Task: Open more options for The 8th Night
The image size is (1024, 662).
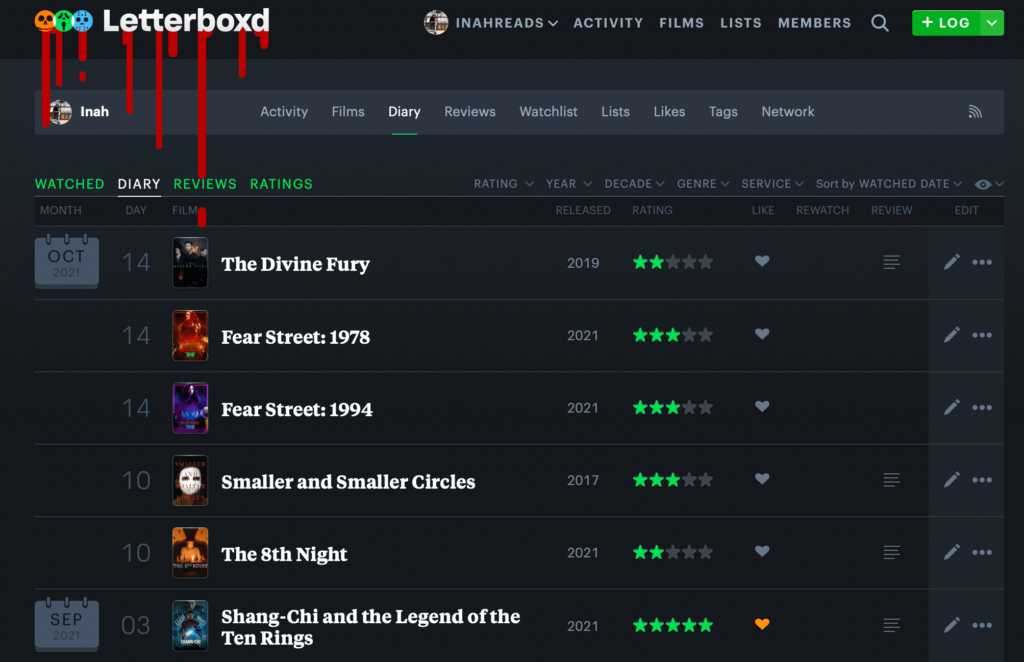Action: point(982,553)
